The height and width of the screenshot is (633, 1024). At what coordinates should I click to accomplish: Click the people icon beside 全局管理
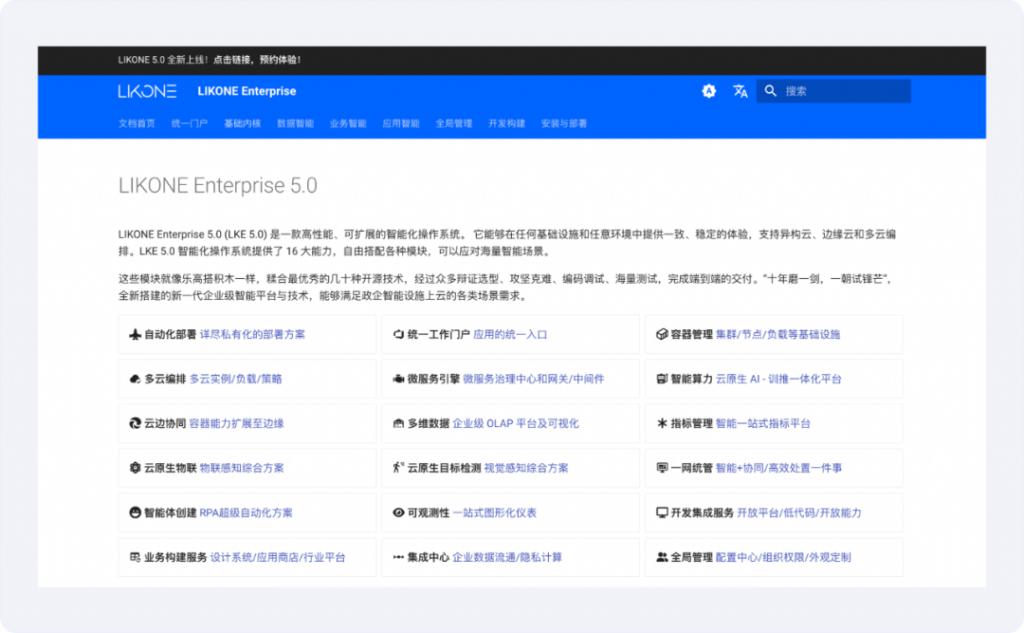click(x=662, y=557)
